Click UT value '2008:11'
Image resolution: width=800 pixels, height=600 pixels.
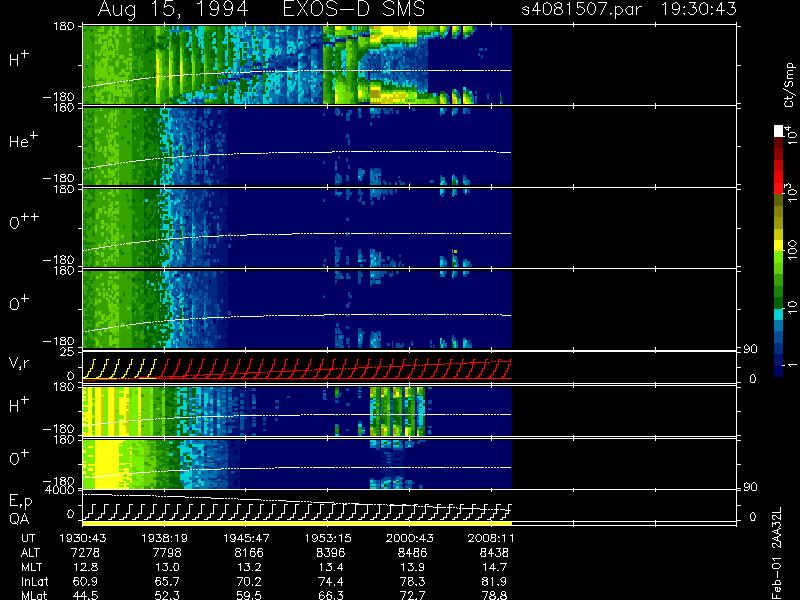coord(491,538)
